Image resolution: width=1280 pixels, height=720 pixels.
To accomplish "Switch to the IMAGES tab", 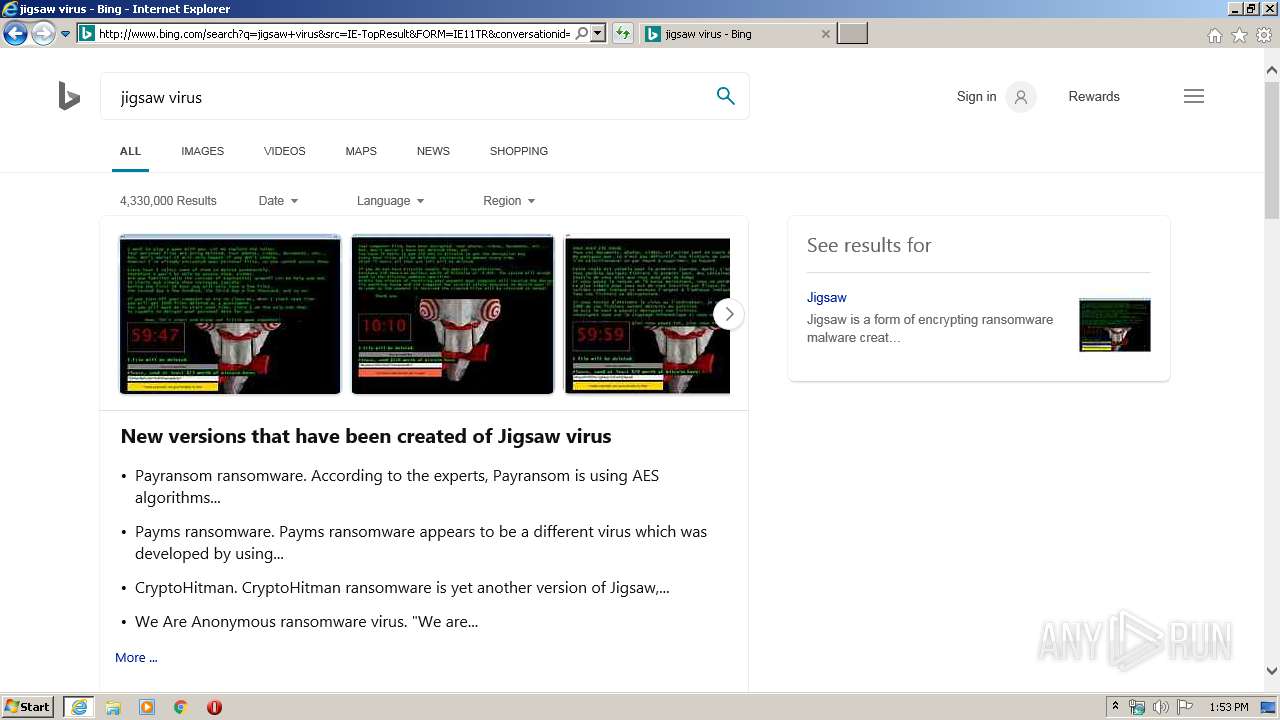I will point(202,151).
